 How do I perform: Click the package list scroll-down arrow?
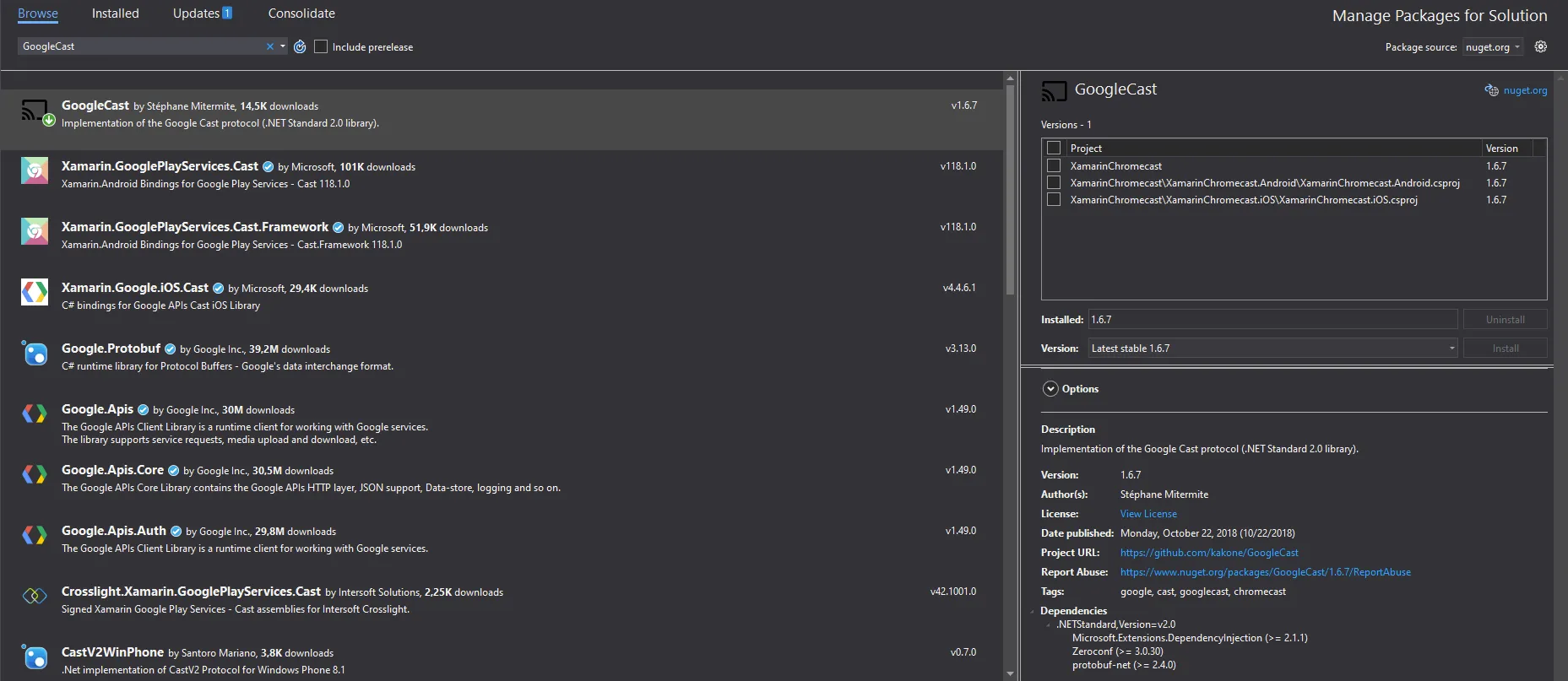point(1010,674)
